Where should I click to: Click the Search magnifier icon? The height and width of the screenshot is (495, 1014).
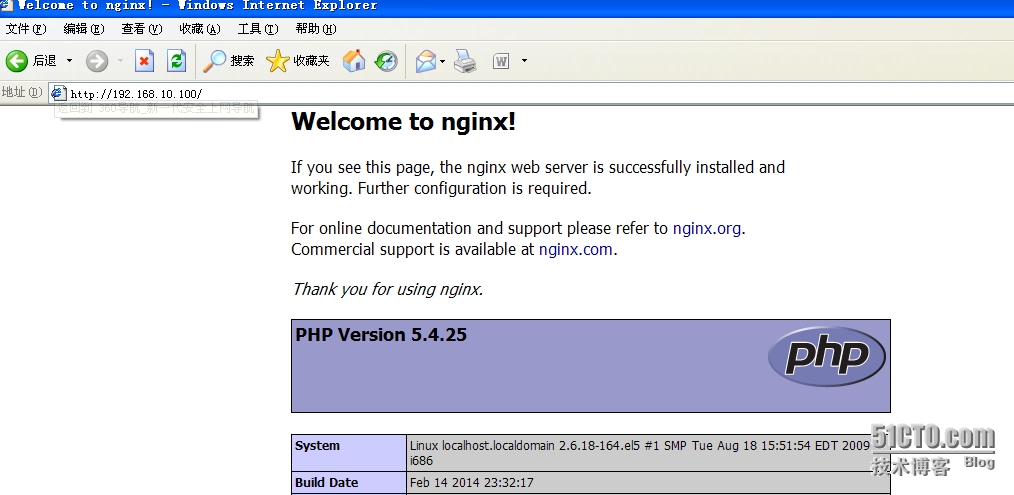(x=214, y=61)
